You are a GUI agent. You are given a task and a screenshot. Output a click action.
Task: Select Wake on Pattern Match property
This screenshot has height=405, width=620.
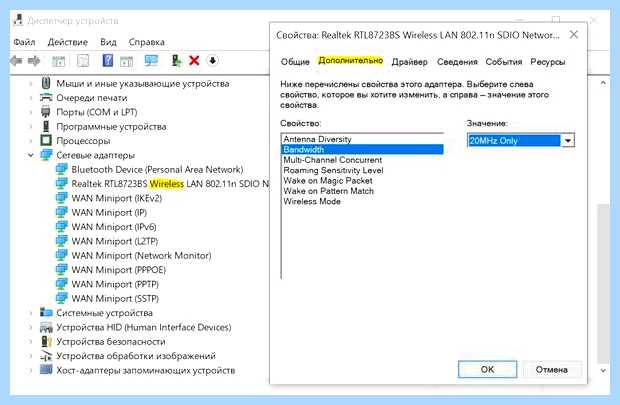[362, 191]
